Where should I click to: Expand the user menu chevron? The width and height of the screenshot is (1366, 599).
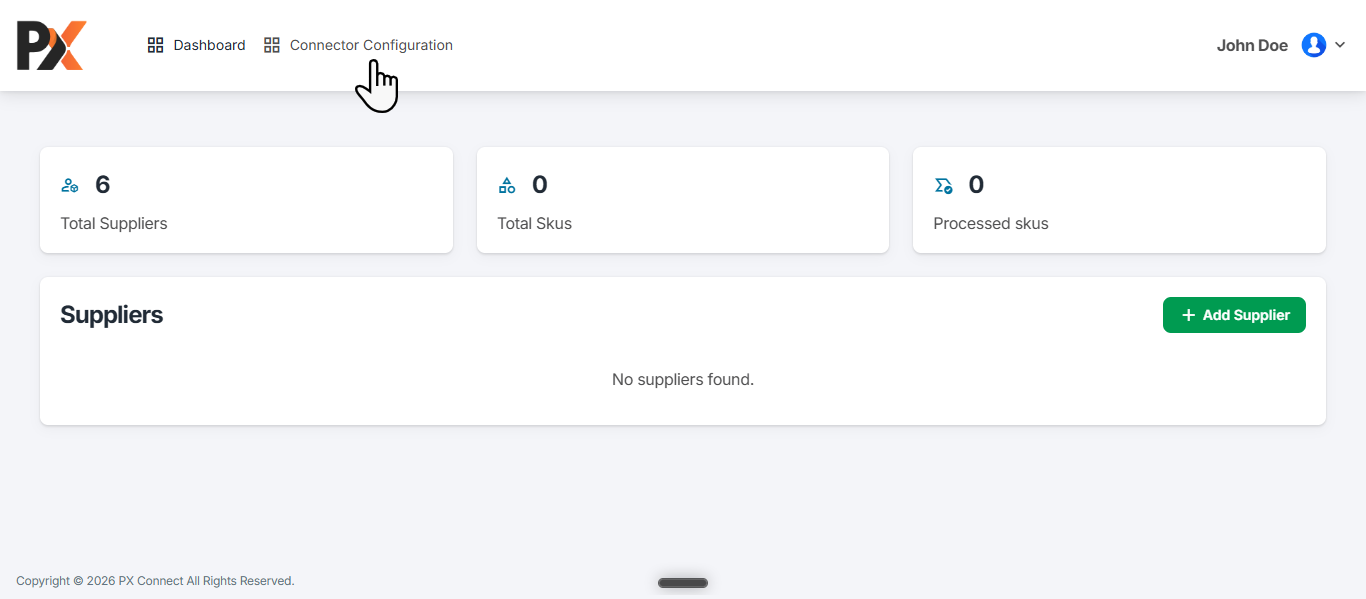pos(1340,45)
